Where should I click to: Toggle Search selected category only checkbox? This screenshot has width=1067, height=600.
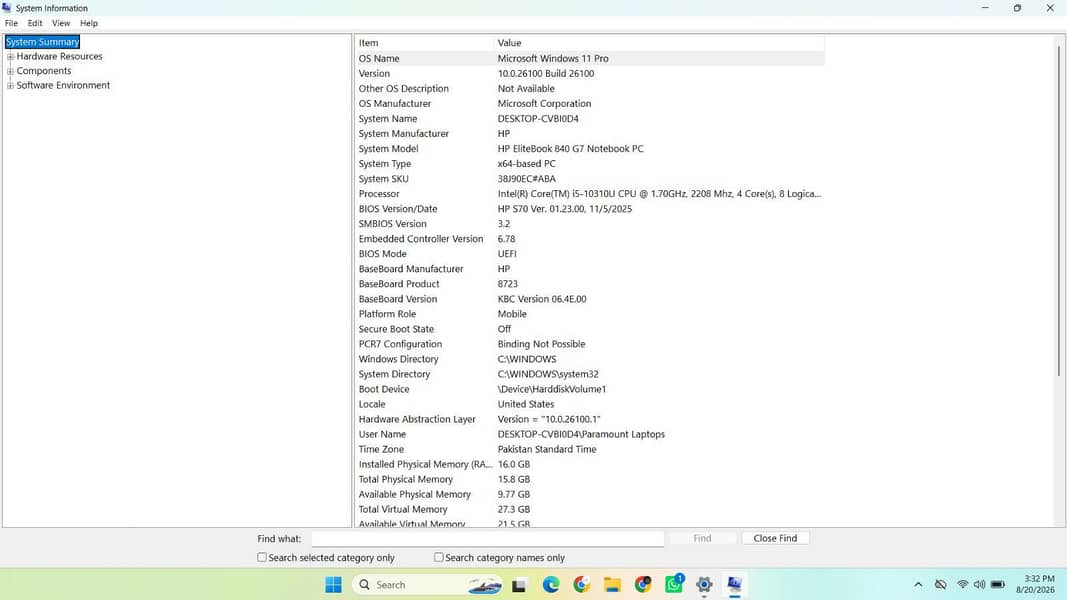[x=262, y=557]
